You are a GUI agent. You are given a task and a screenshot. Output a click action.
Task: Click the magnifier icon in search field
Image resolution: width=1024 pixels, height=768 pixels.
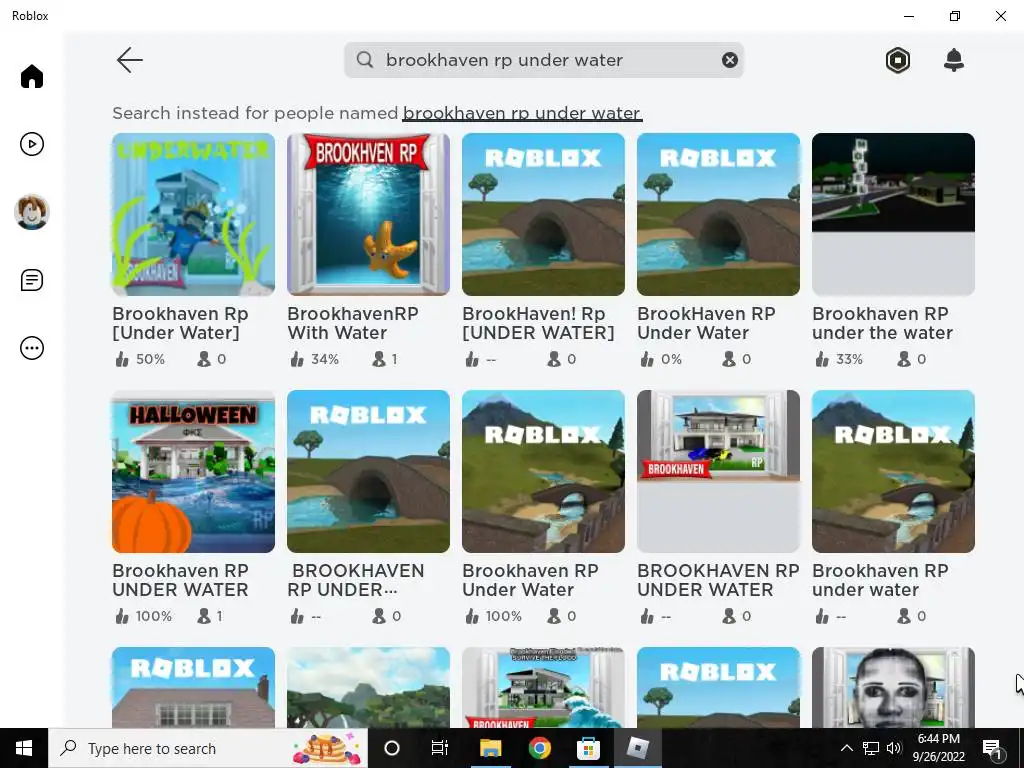click(365, 60)
